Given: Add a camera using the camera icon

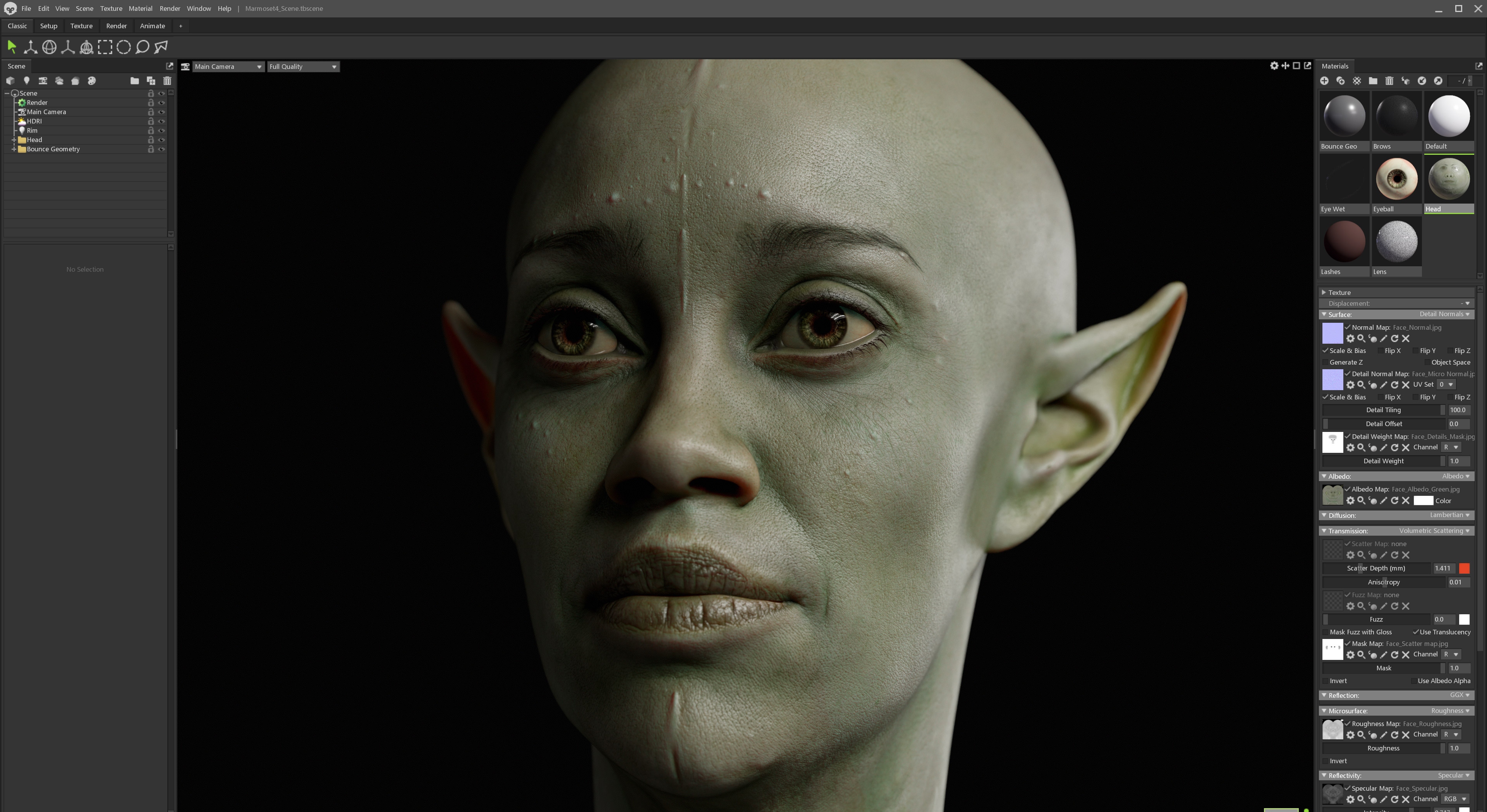Looking at the screenshot, I should [x=43, y=81].
